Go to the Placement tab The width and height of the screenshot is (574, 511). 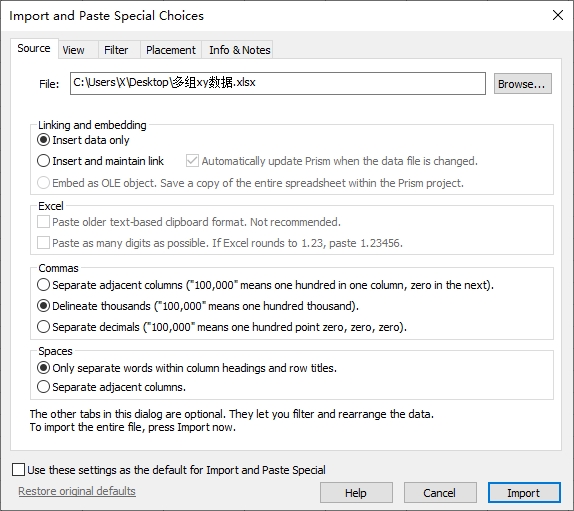click(x=171, y=50)
